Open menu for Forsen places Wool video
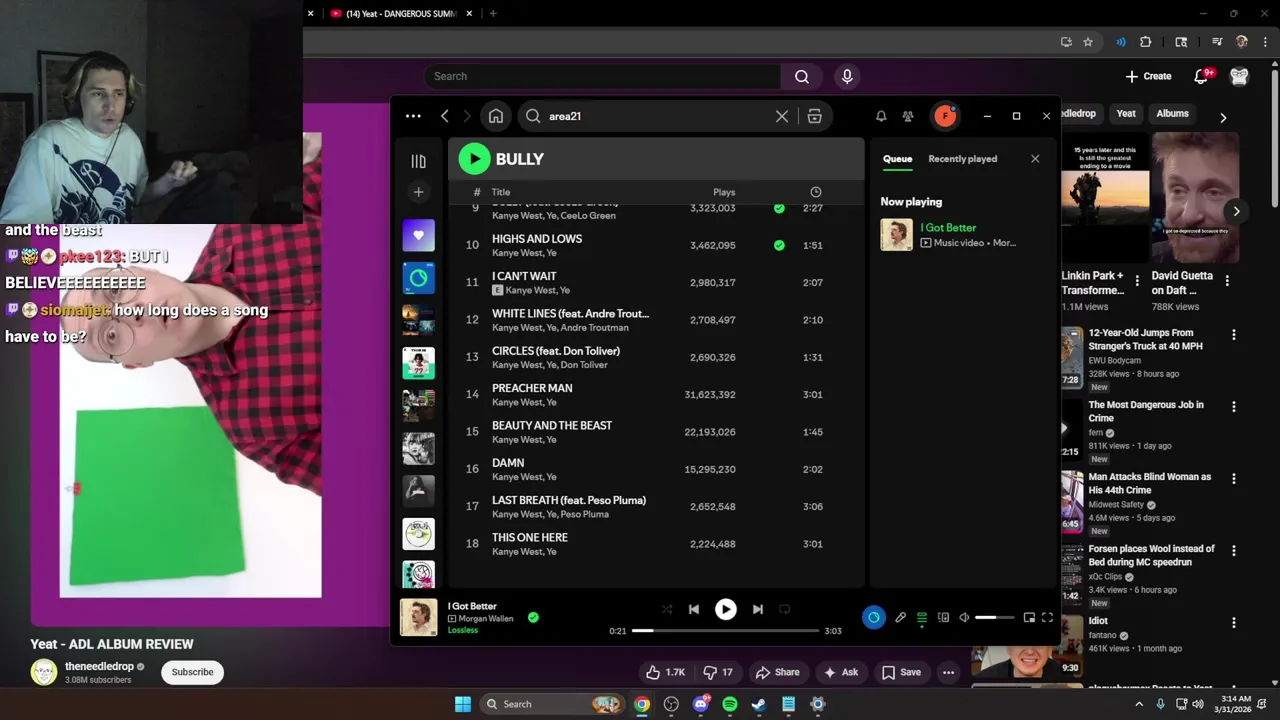The height and width of the screenshot is (720, 1280). point(1233,551)
